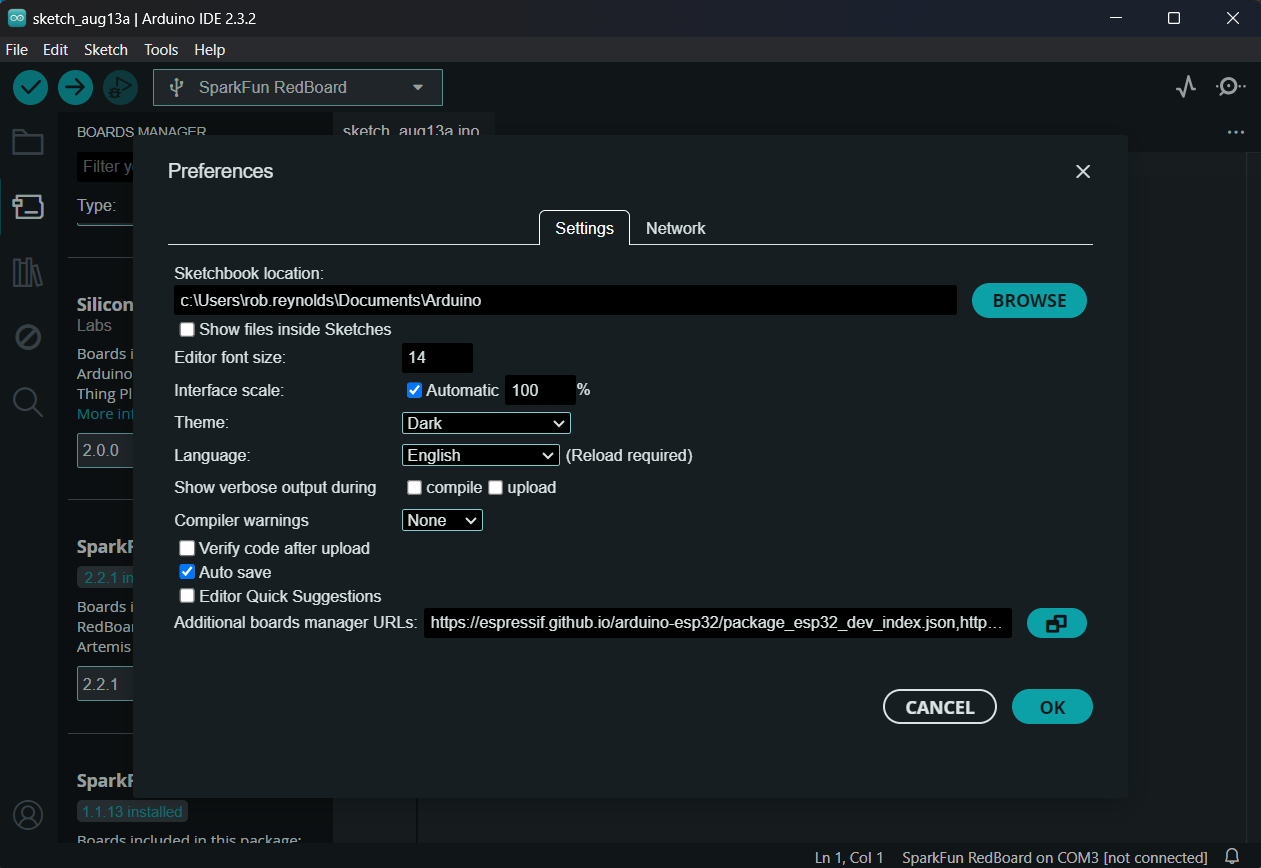
Task: Open the Compiler warnings dropdown
Action: [442, 519]
